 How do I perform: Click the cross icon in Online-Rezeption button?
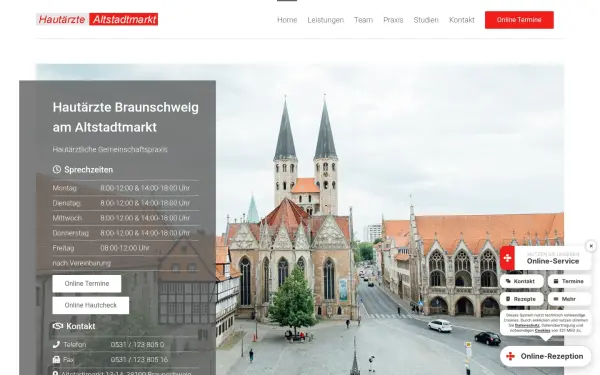(x=510, y=356)
